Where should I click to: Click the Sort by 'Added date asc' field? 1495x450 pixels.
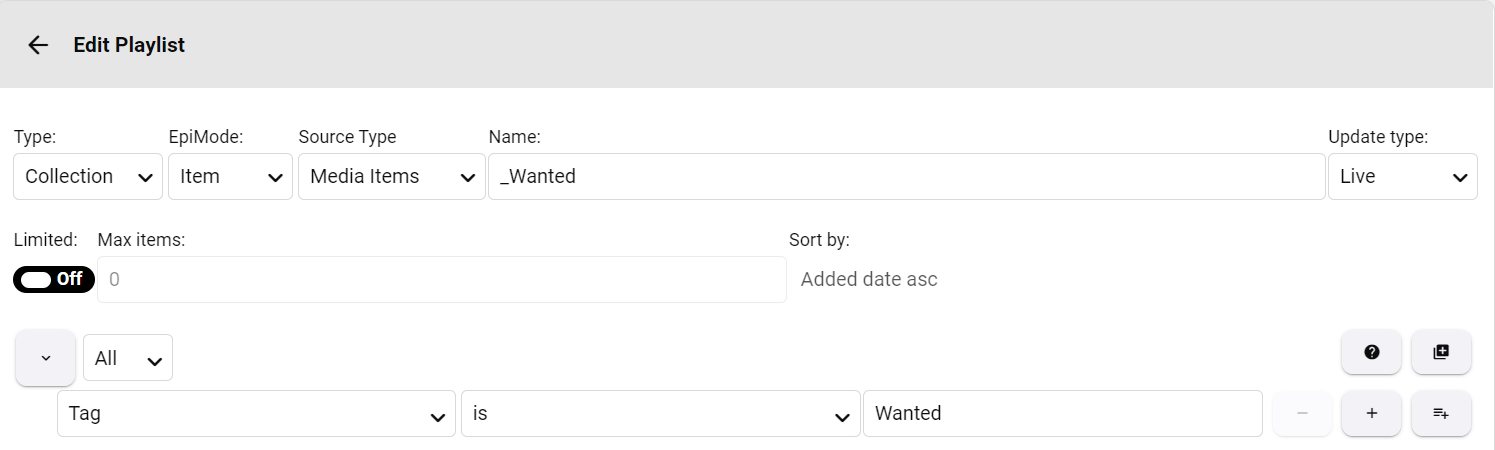tap(869, 280)
